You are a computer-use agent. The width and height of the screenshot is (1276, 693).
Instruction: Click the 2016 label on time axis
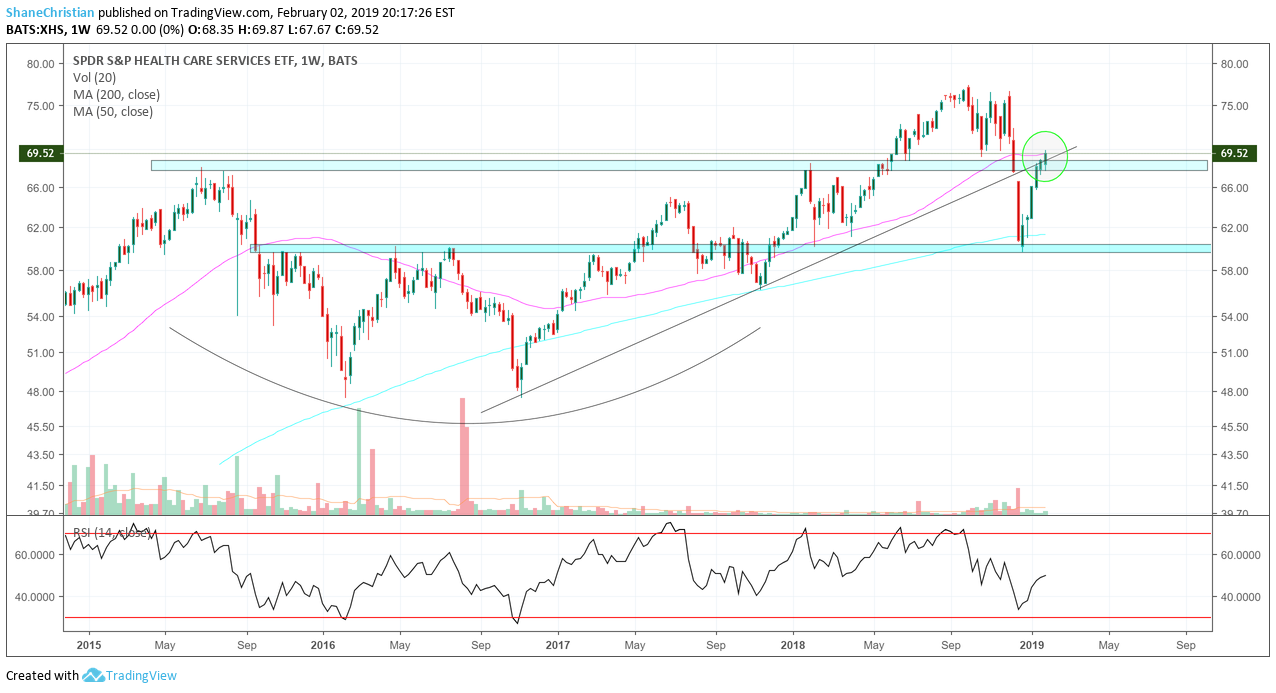322,645
